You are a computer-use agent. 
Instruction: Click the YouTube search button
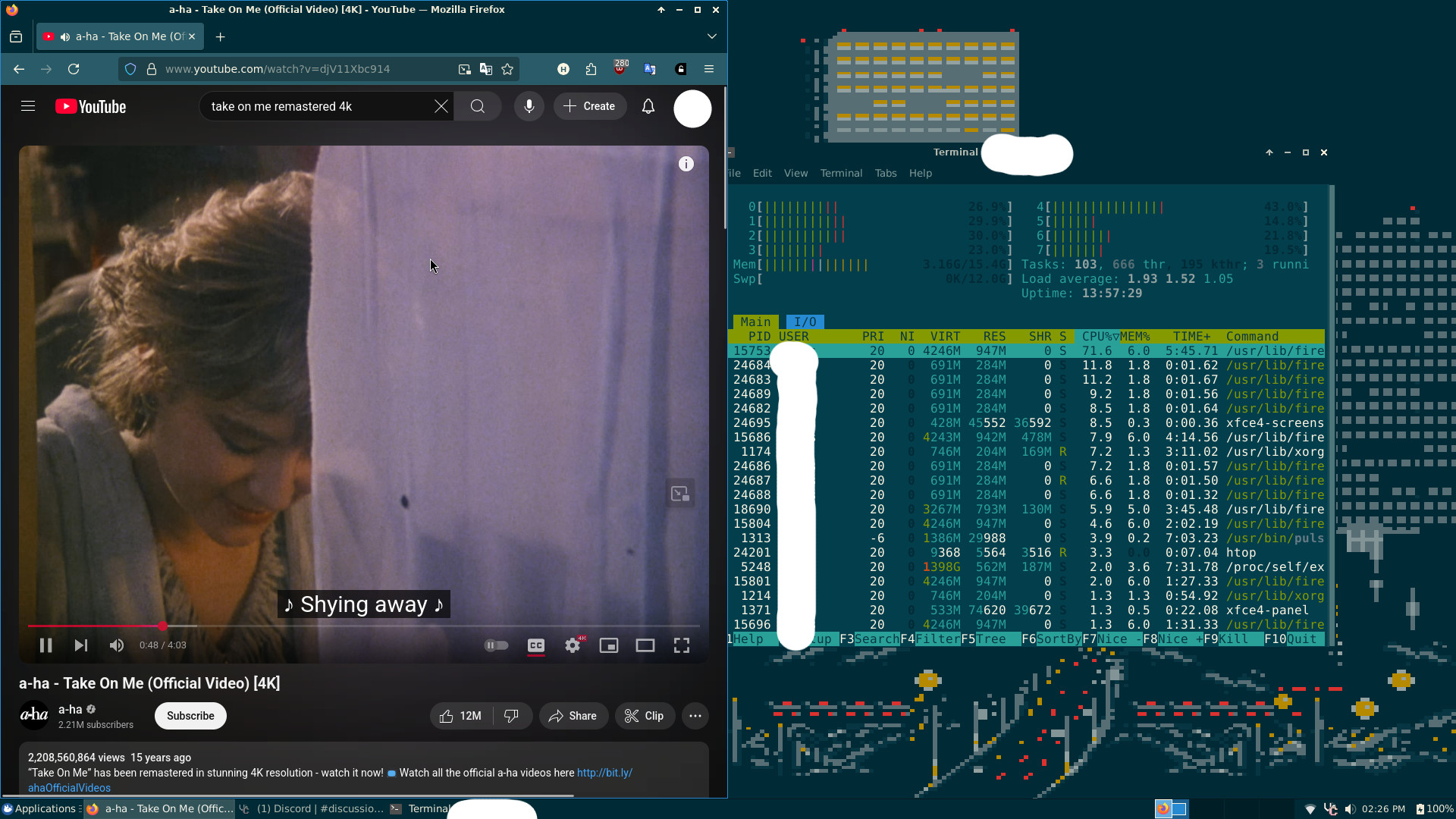click(478, 106)
